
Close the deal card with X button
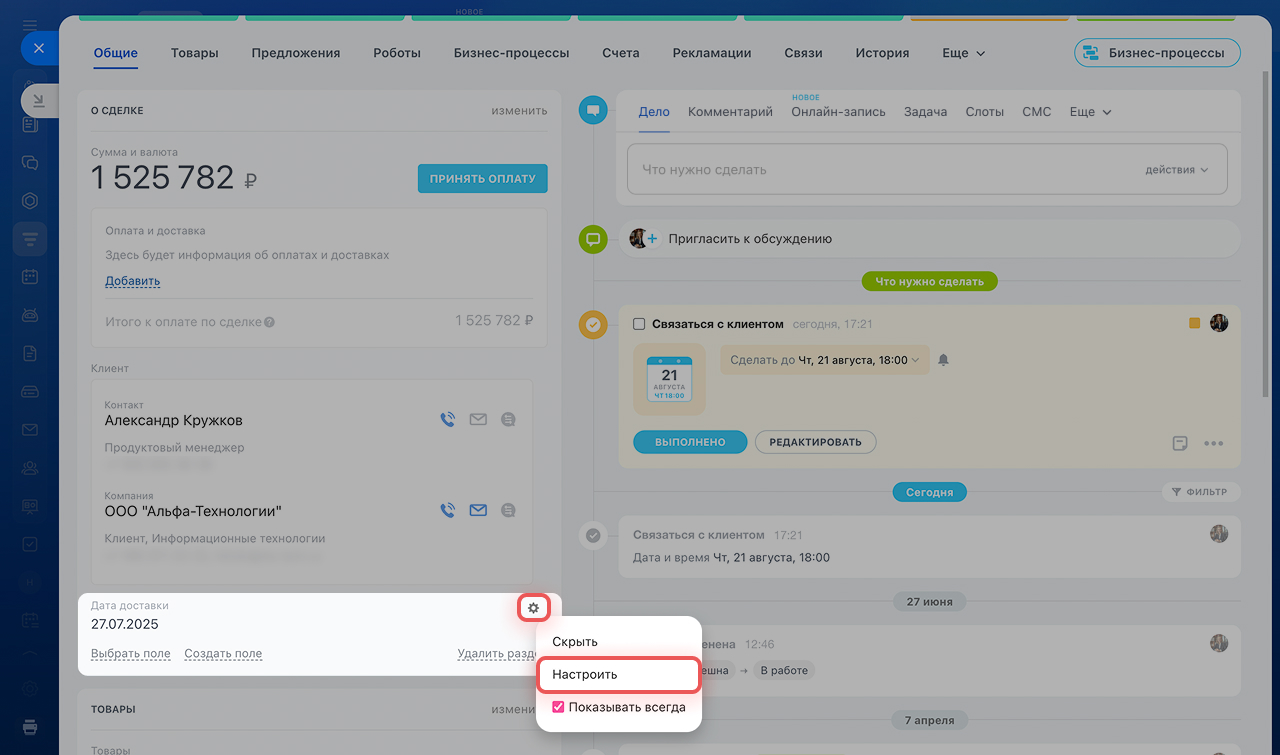38,47
